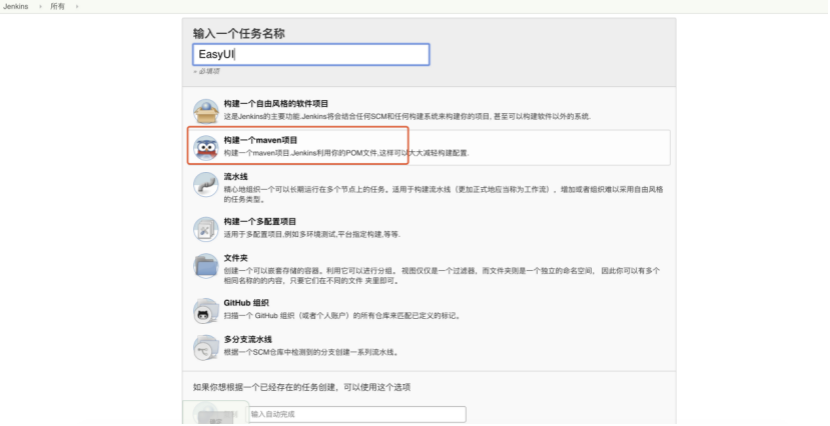Viewport: 830px width, 426px height.
Task: Click the description starting 扫描一个 GitHub 组织
Action: point(342,316)
